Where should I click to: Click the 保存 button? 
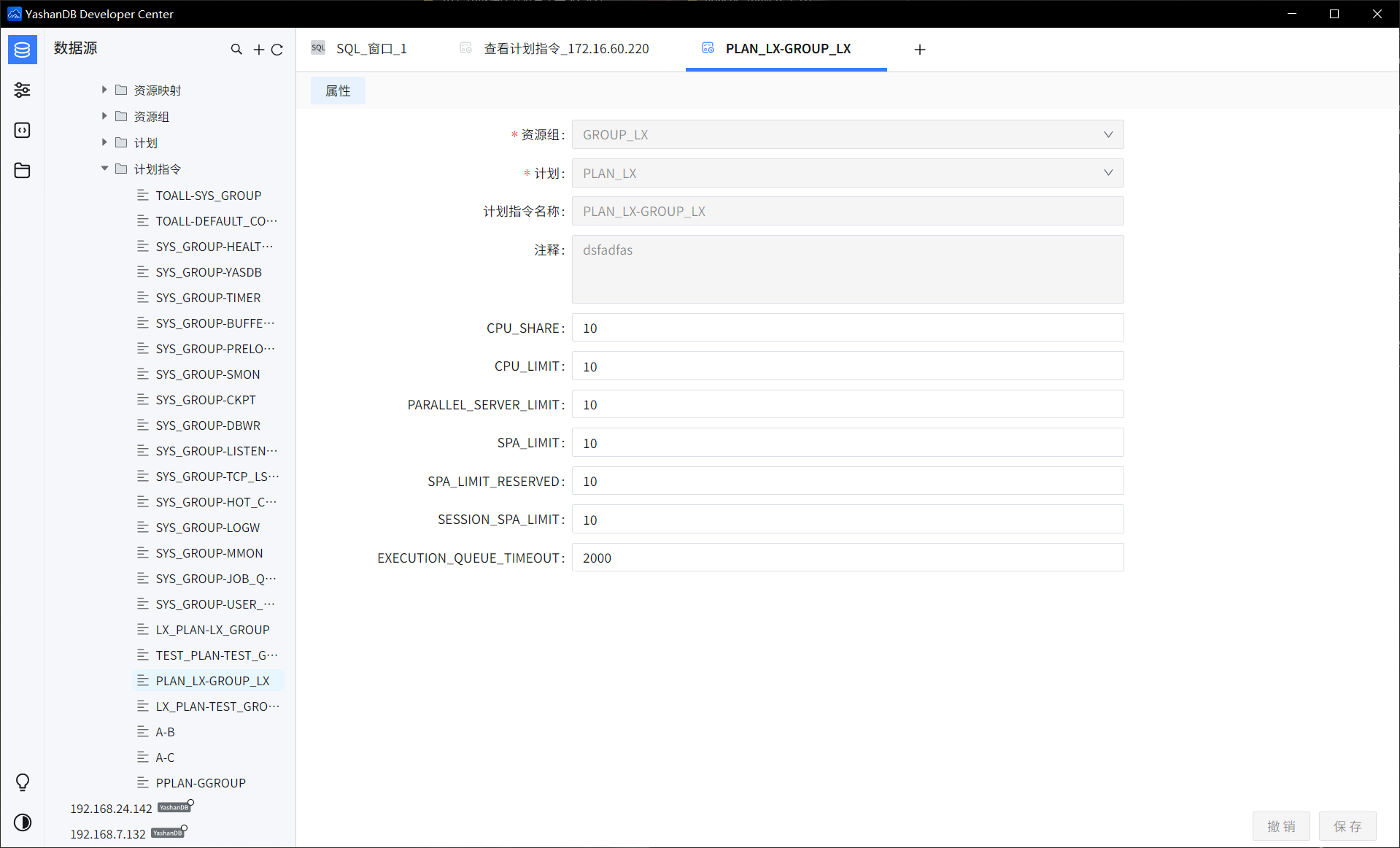(1347, 826)
